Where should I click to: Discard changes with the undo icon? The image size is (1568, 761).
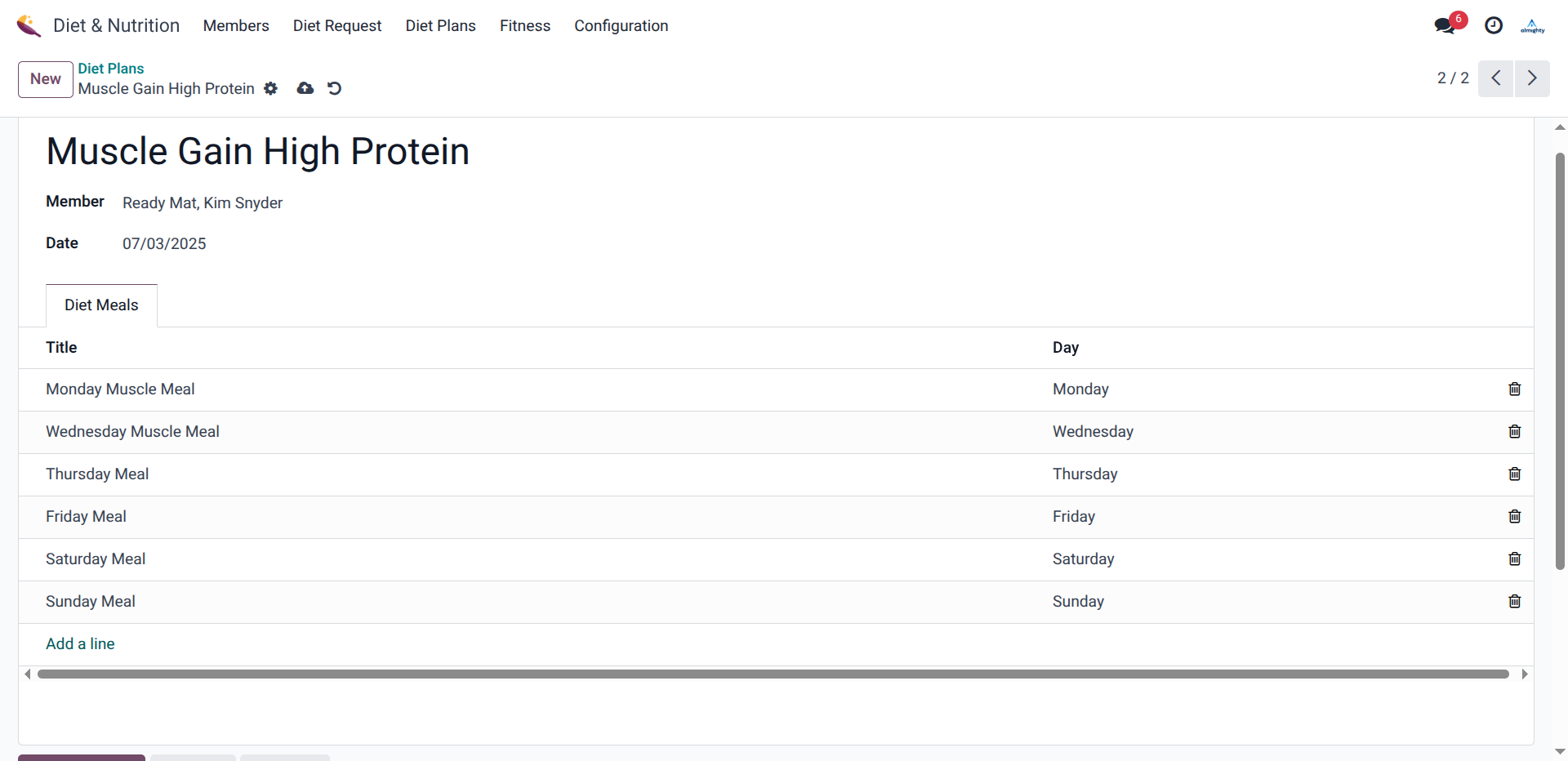(x=334, y=88)
